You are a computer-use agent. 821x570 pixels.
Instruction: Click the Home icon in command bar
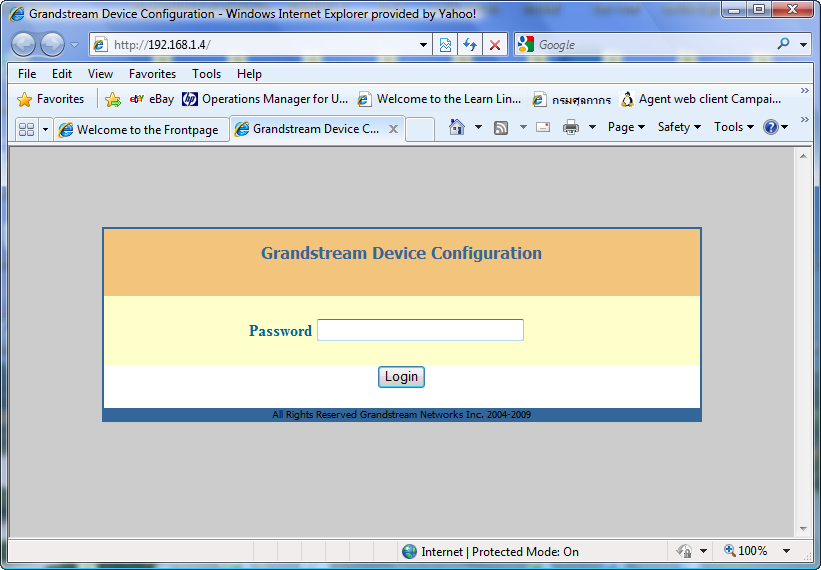pyautogui.click(x=457, y=127)
